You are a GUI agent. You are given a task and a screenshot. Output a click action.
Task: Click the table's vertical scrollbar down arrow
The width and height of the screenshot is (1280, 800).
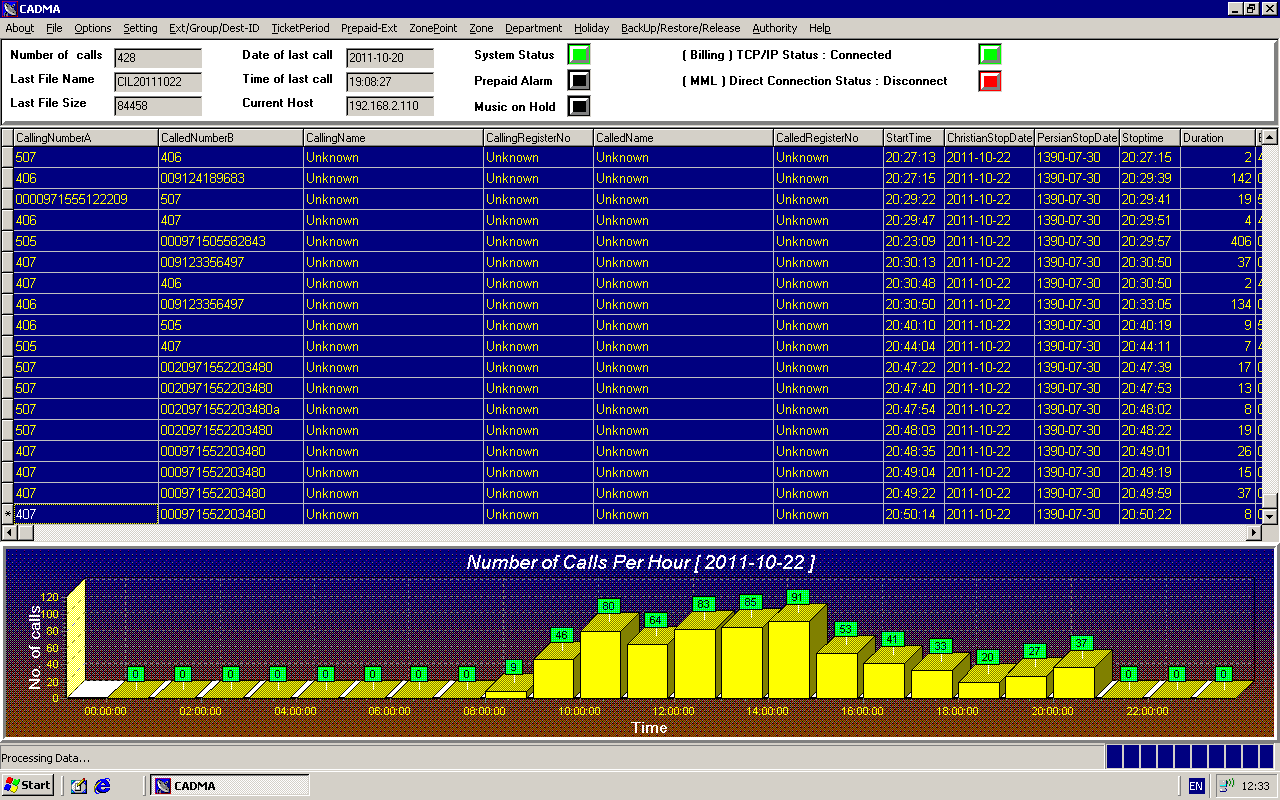click(x=1270, y=516)
